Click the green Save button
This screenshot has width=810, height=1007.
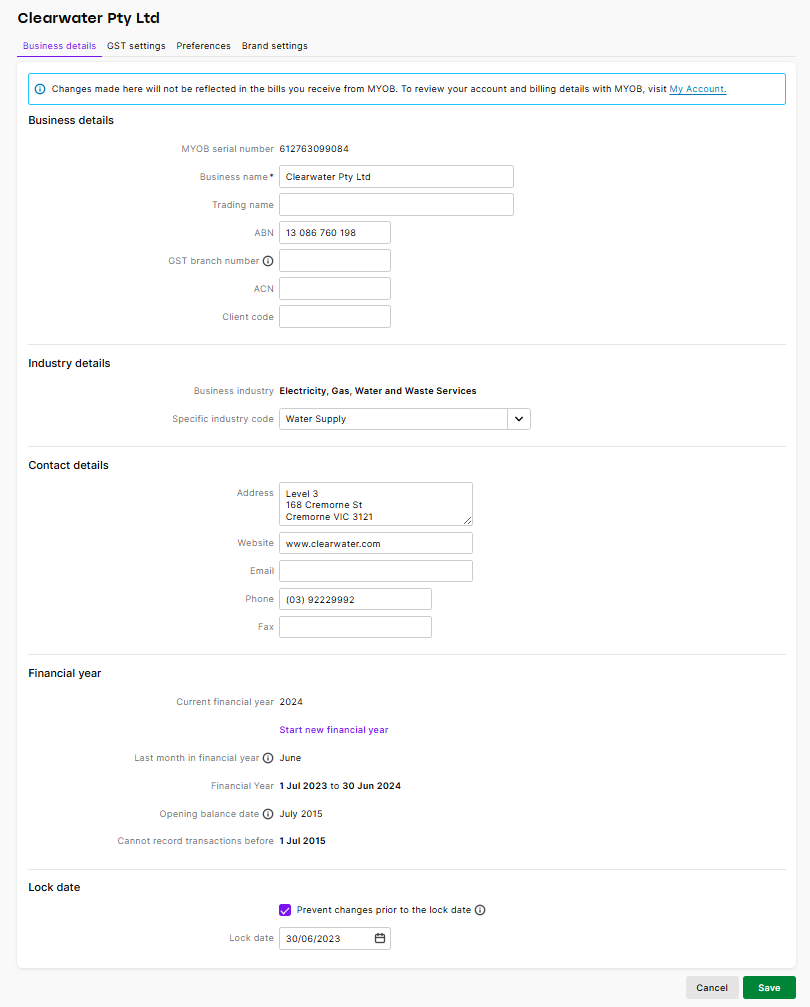click(x=768, y=987)
